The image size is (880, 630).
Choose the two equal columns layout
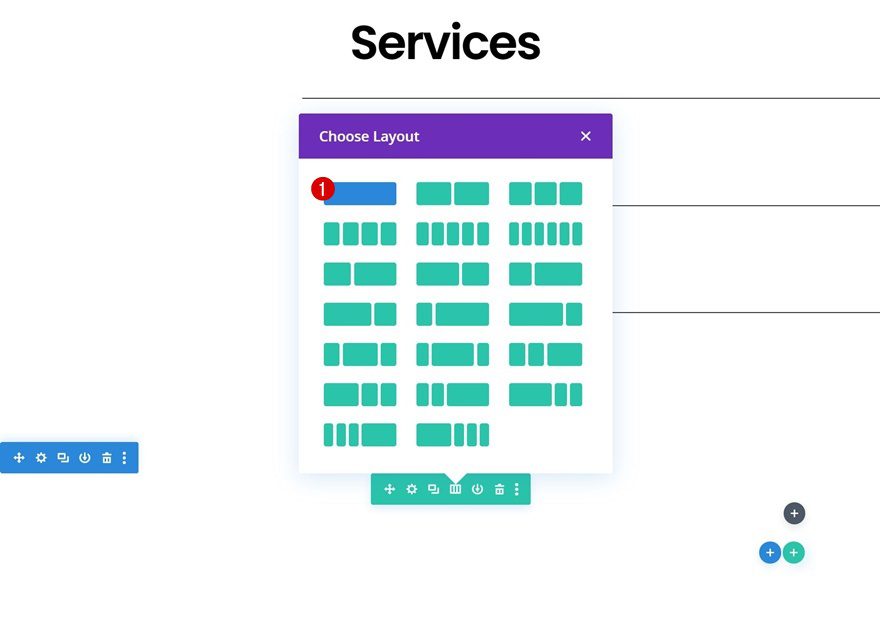(452, 193)
